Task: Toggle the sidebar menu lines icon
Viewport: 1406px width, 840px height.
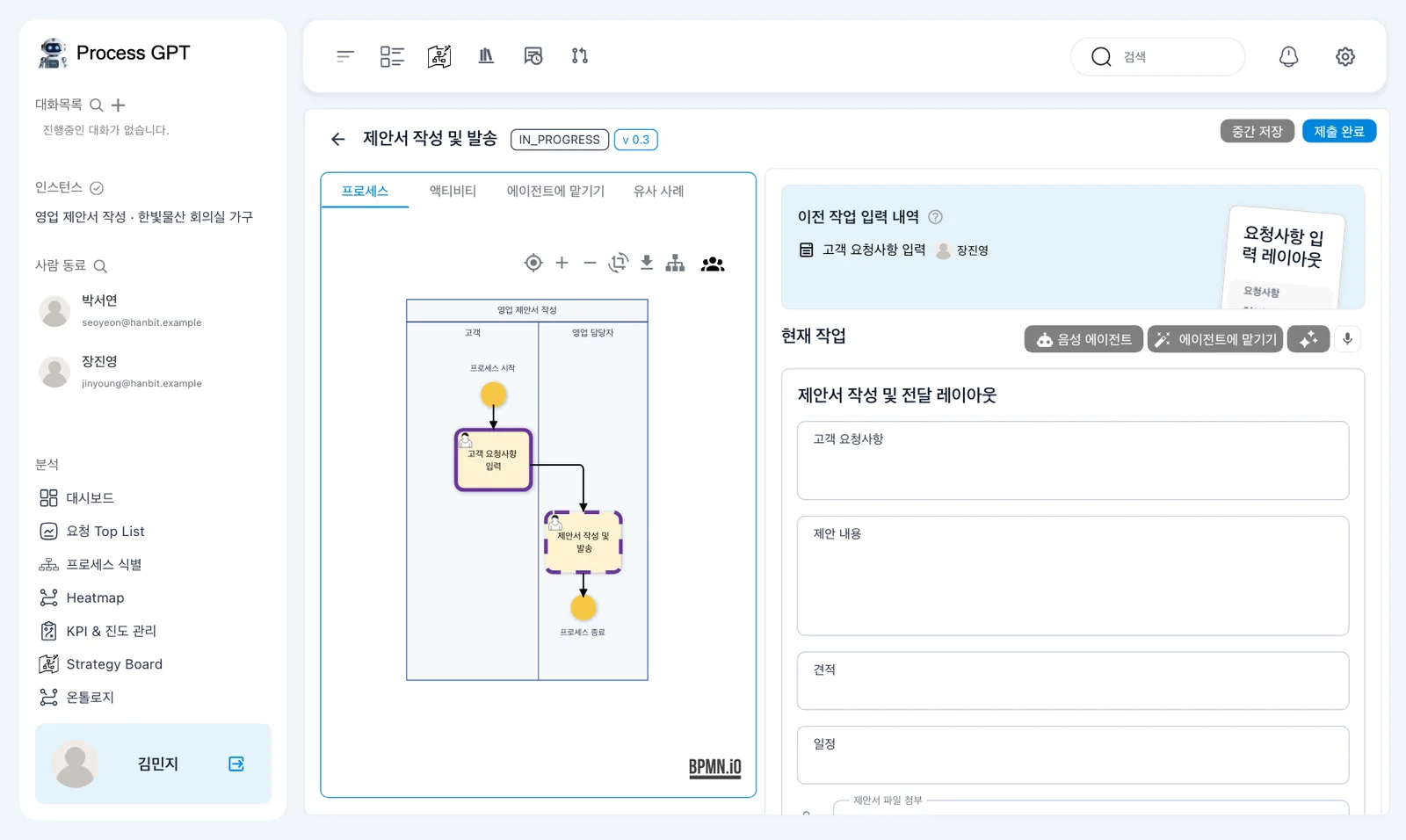Action: 344,56
